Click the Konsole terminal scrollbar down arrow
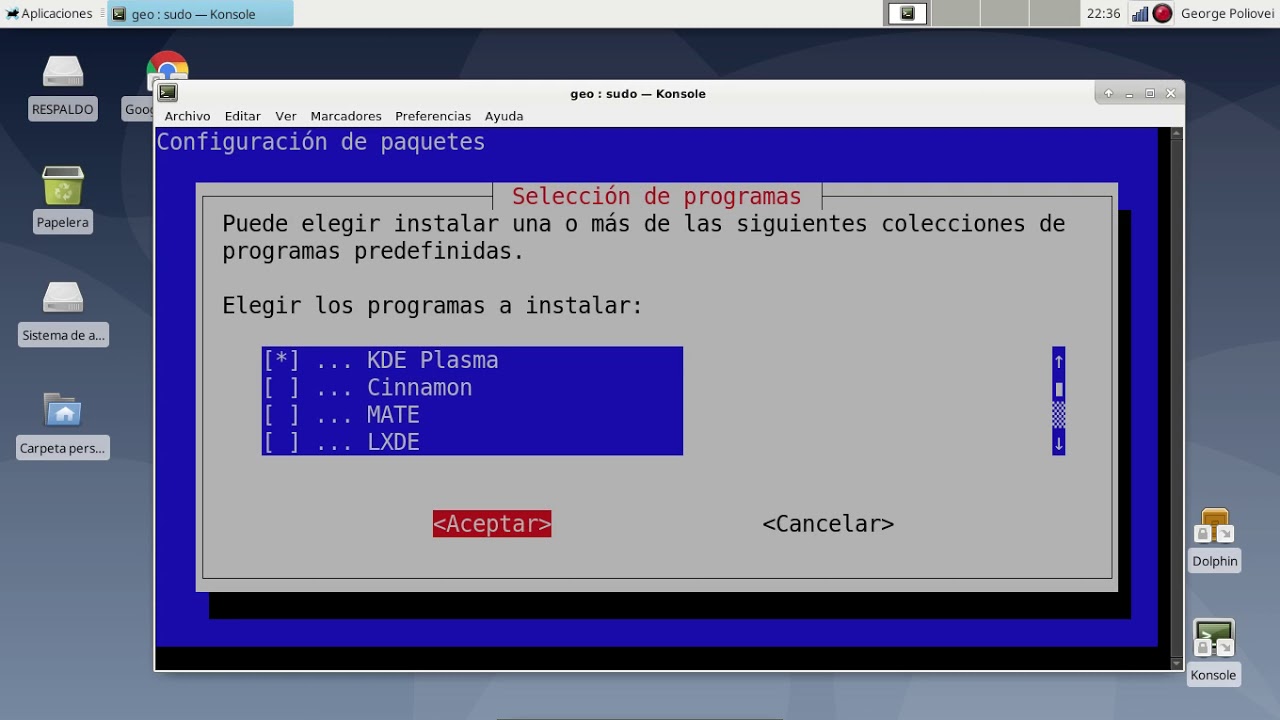Screen dimensions: 1280x720 click(1176, 663)
